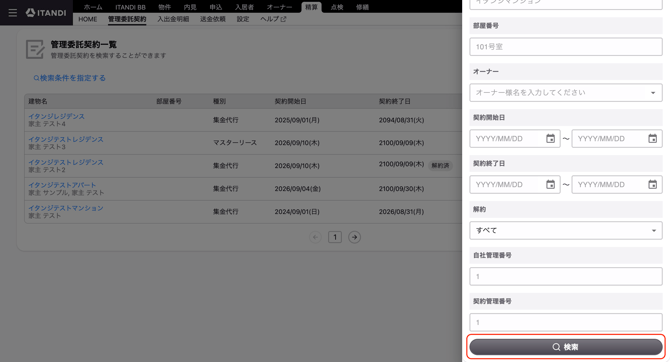
Task: Select the ホーム top menu item
Action: pos(93,7)
